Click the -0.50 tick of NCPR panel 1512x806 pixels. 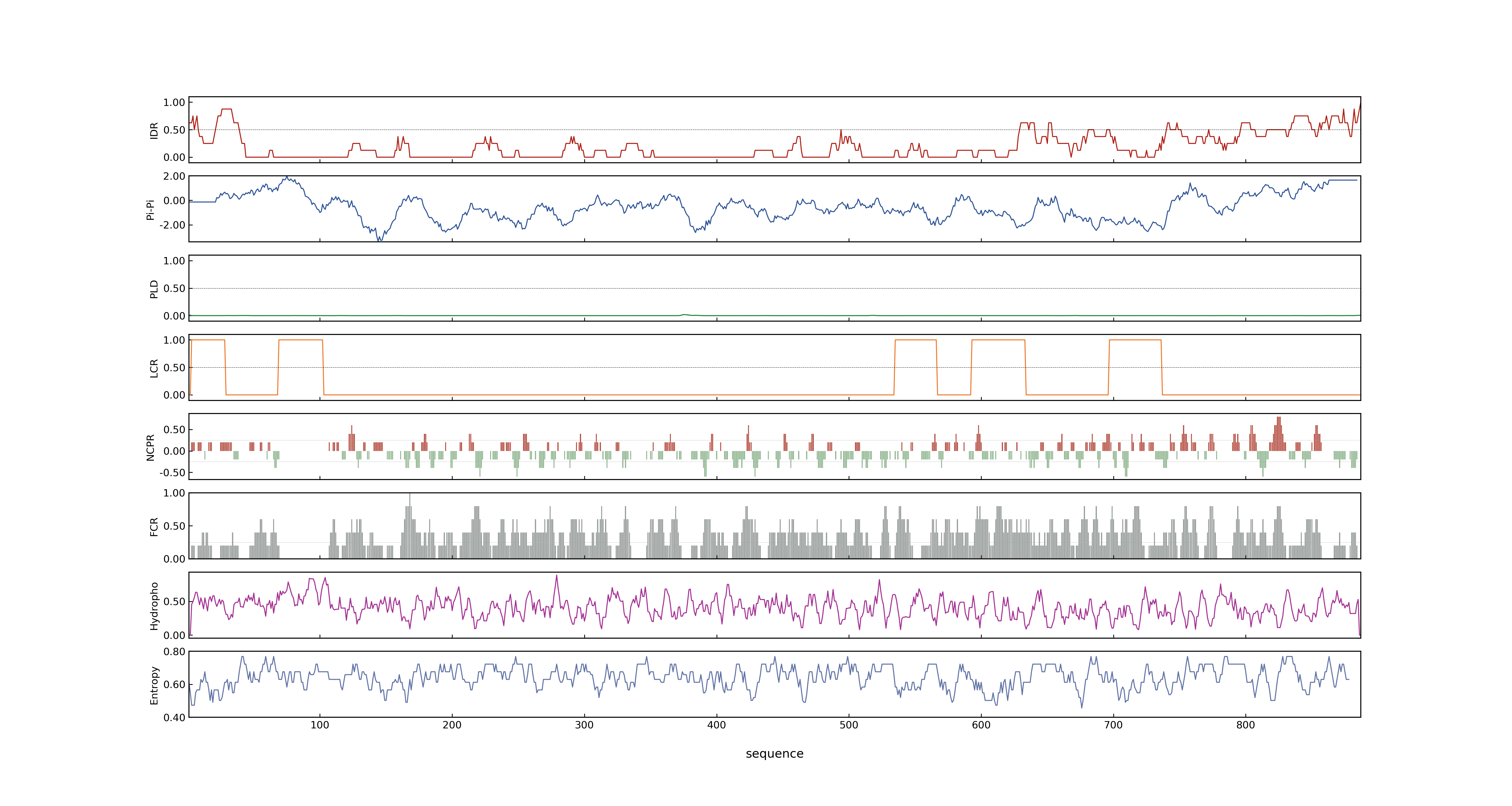click(x=172, y=473)
